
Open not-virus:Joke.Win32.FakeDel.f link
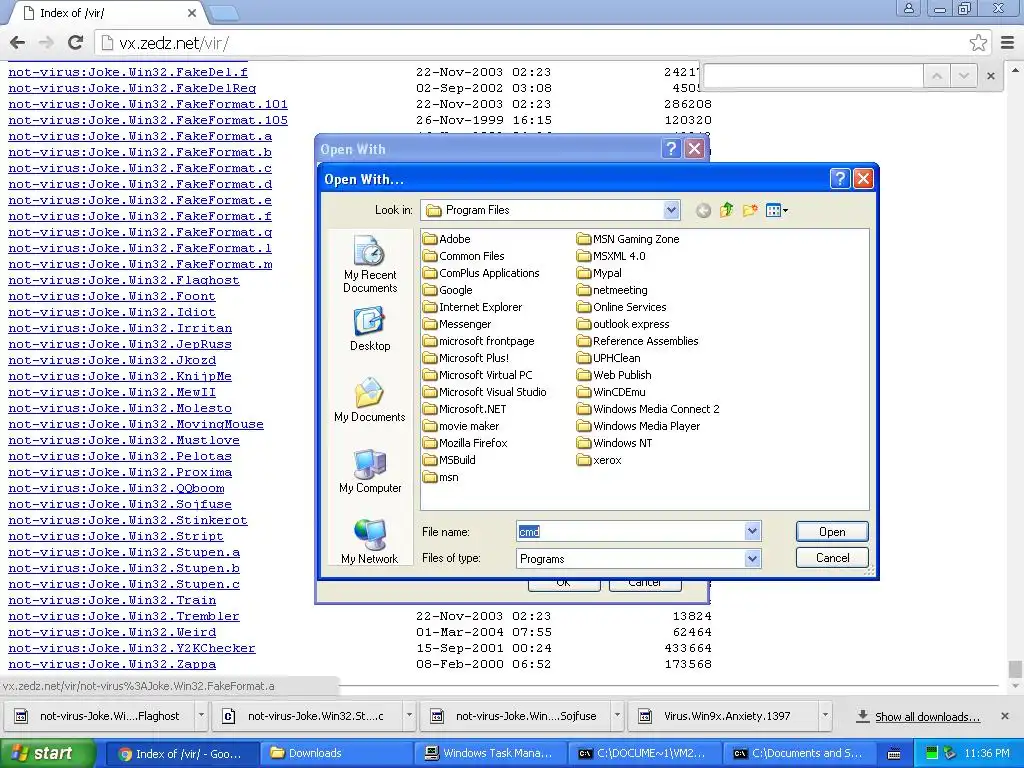[x=128, y=72]
